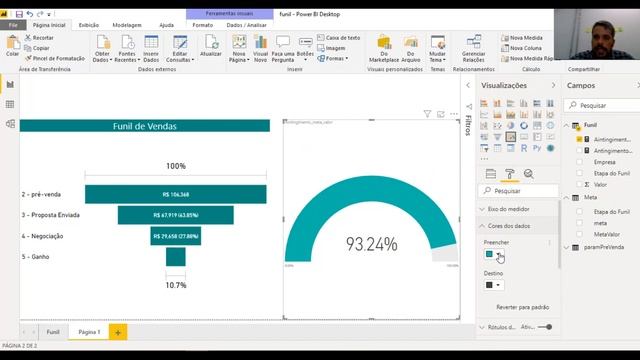Viewport: 640px width, 360px height.
Task: Open the Report view in left sidebar
Action: [x=10, y=84]
